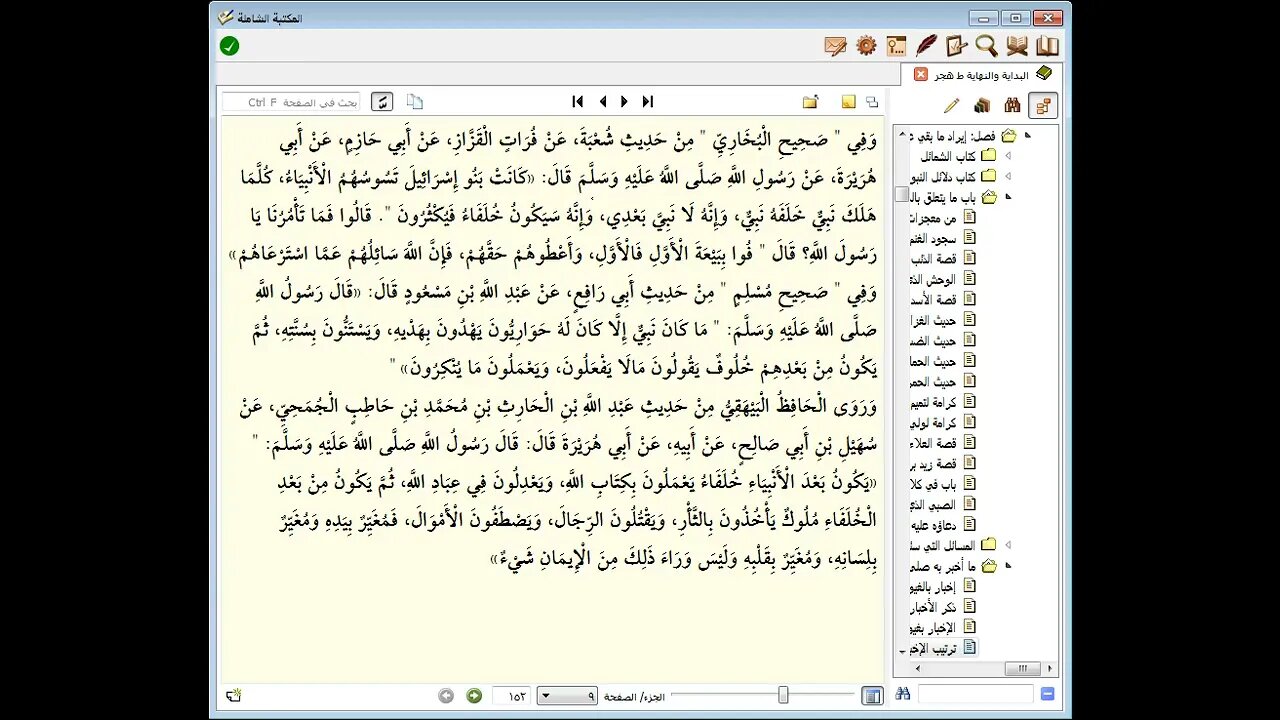Click the folder icon in reading toolbar
This screenshot has width=1280, height=720.
[810, 102]
